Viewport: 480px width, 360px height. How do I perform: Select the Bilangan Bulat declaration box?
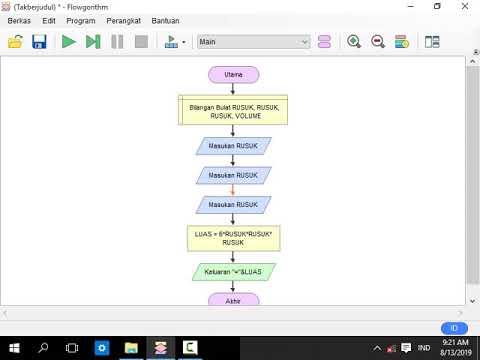(x=233, y=110)
